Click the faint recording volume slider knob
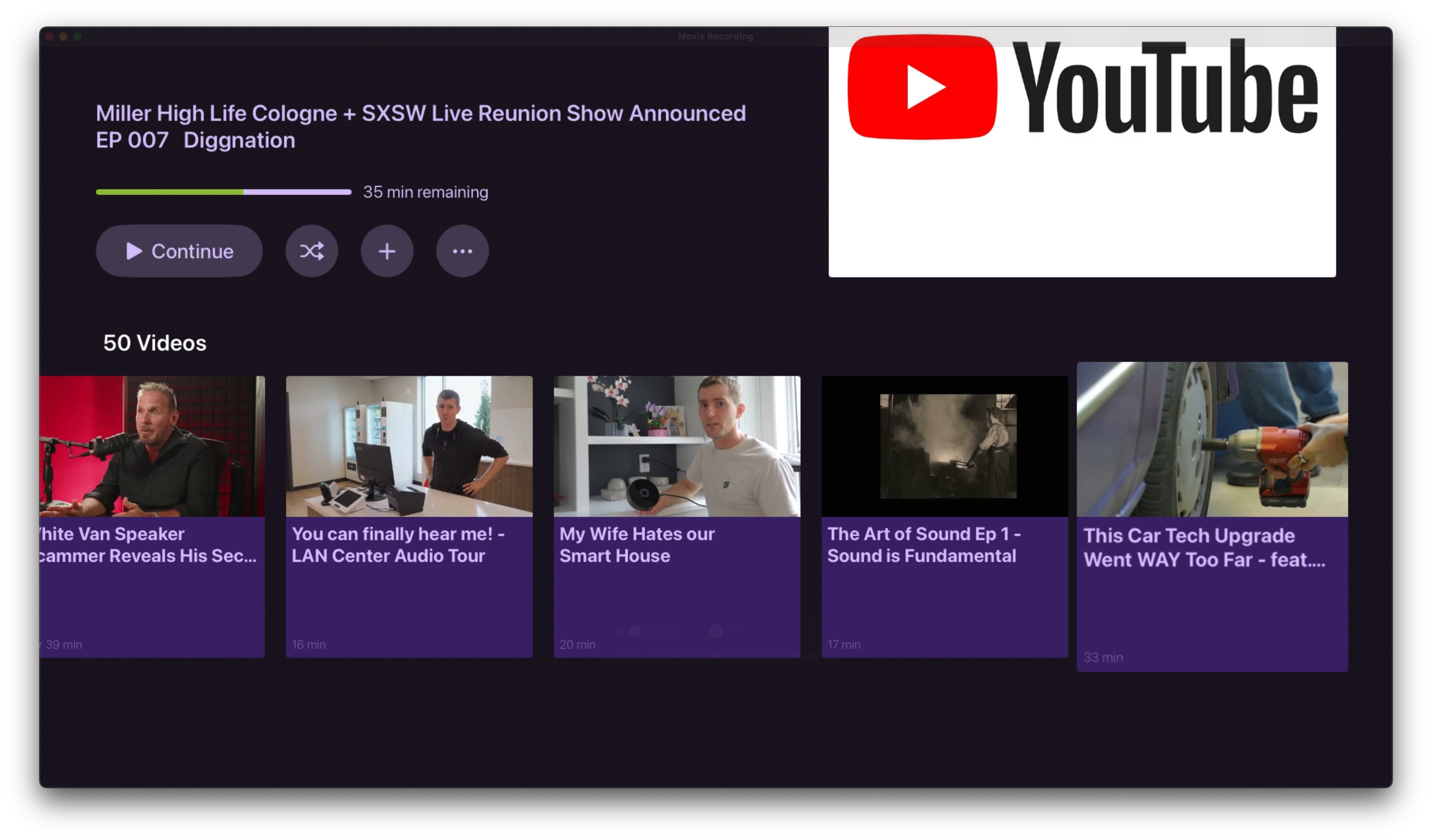Viewport: 1432px width, 840px height. tap(635, 631)
